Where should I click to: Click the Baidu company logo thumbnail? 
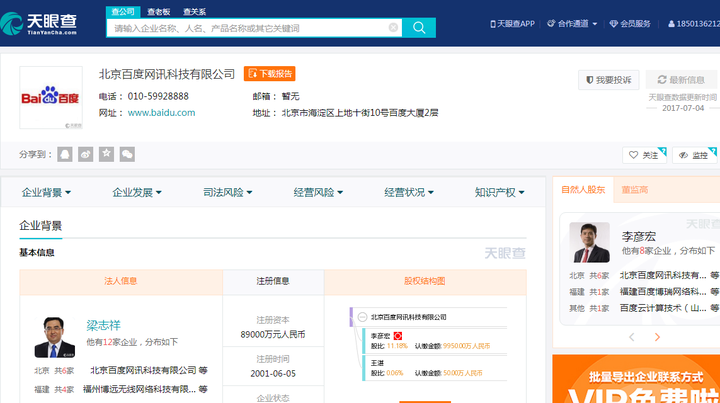tap(51, 98)
